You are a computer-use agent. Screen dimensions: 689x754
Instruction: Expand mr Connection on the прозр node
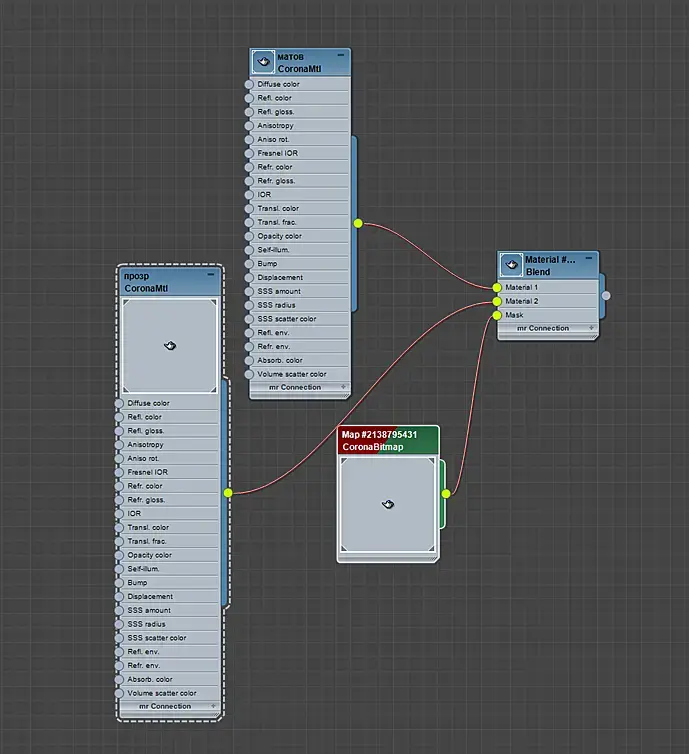click(x=213, y=705)
